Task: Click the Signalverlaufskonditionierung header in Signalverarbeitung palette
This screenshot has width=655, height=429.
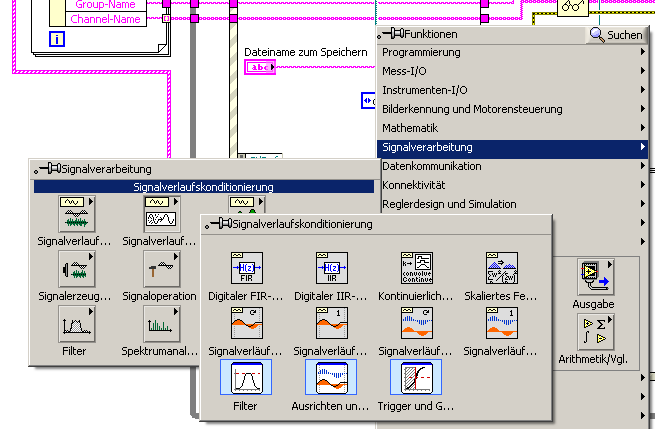Action: (x=204, y=187)
